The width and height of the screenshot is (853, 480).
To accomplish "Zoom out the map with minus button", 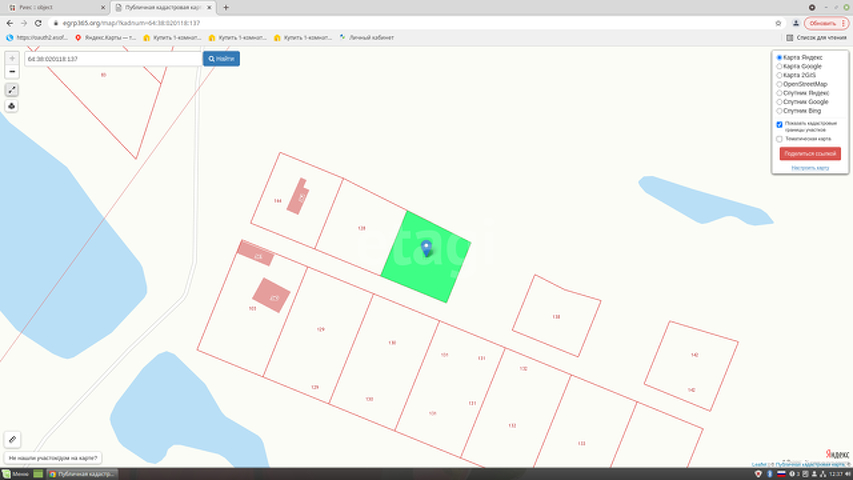I will pyautogui.click(x=12, y=72).
